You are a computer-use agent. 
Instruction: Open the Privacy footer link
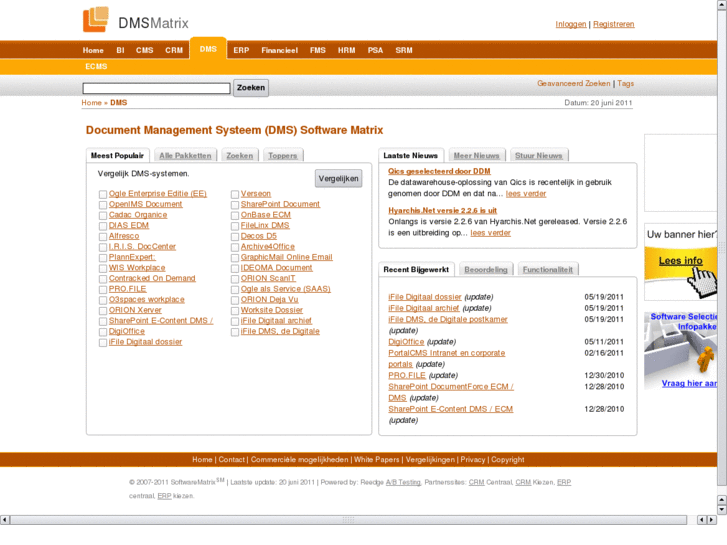tap(472, 460)
